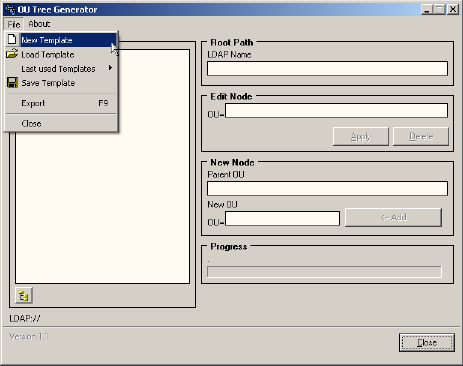This screenshot has width=463, height=366.
Task: Click the Progress bar
Action: pyautogui.click(x=324, y=272)
